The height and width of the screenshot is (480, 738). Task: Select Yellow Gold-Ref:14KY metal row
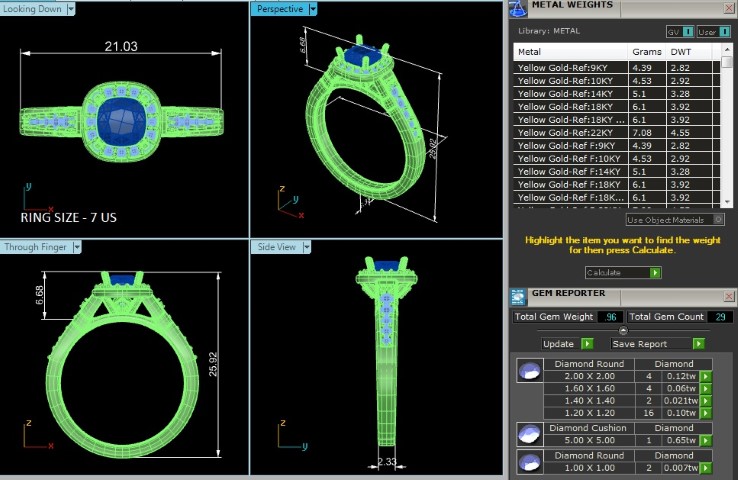pyautogui.click(x=571, y=93)
